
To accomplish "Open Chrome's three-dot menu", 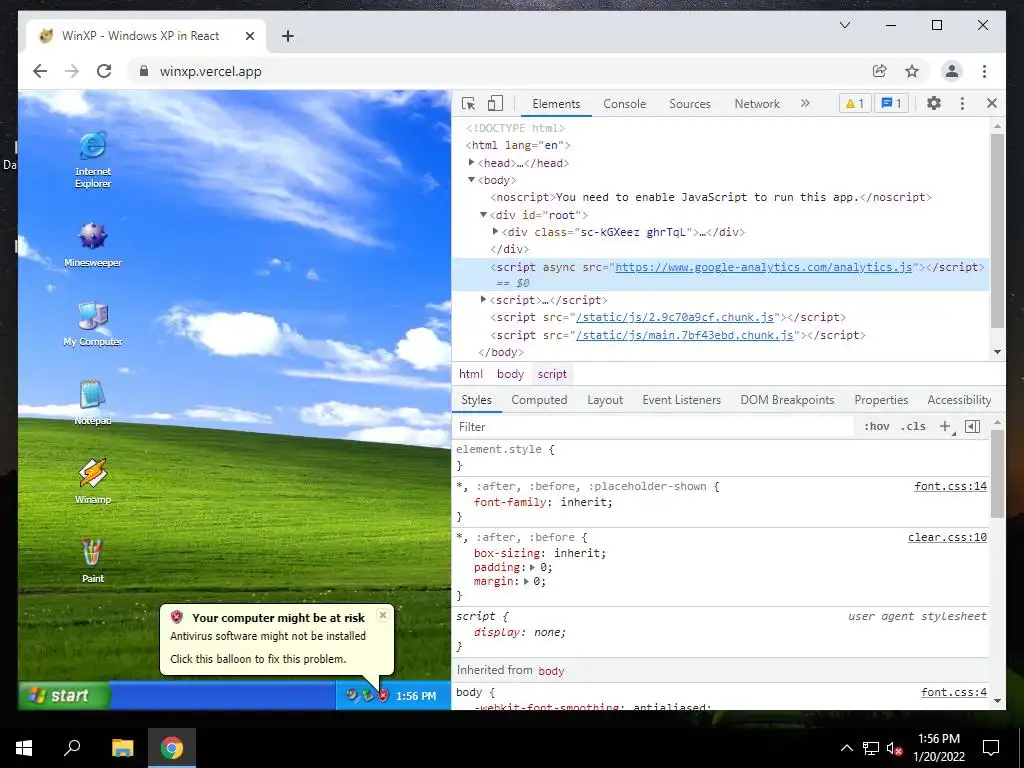I will tap(984, 71).
